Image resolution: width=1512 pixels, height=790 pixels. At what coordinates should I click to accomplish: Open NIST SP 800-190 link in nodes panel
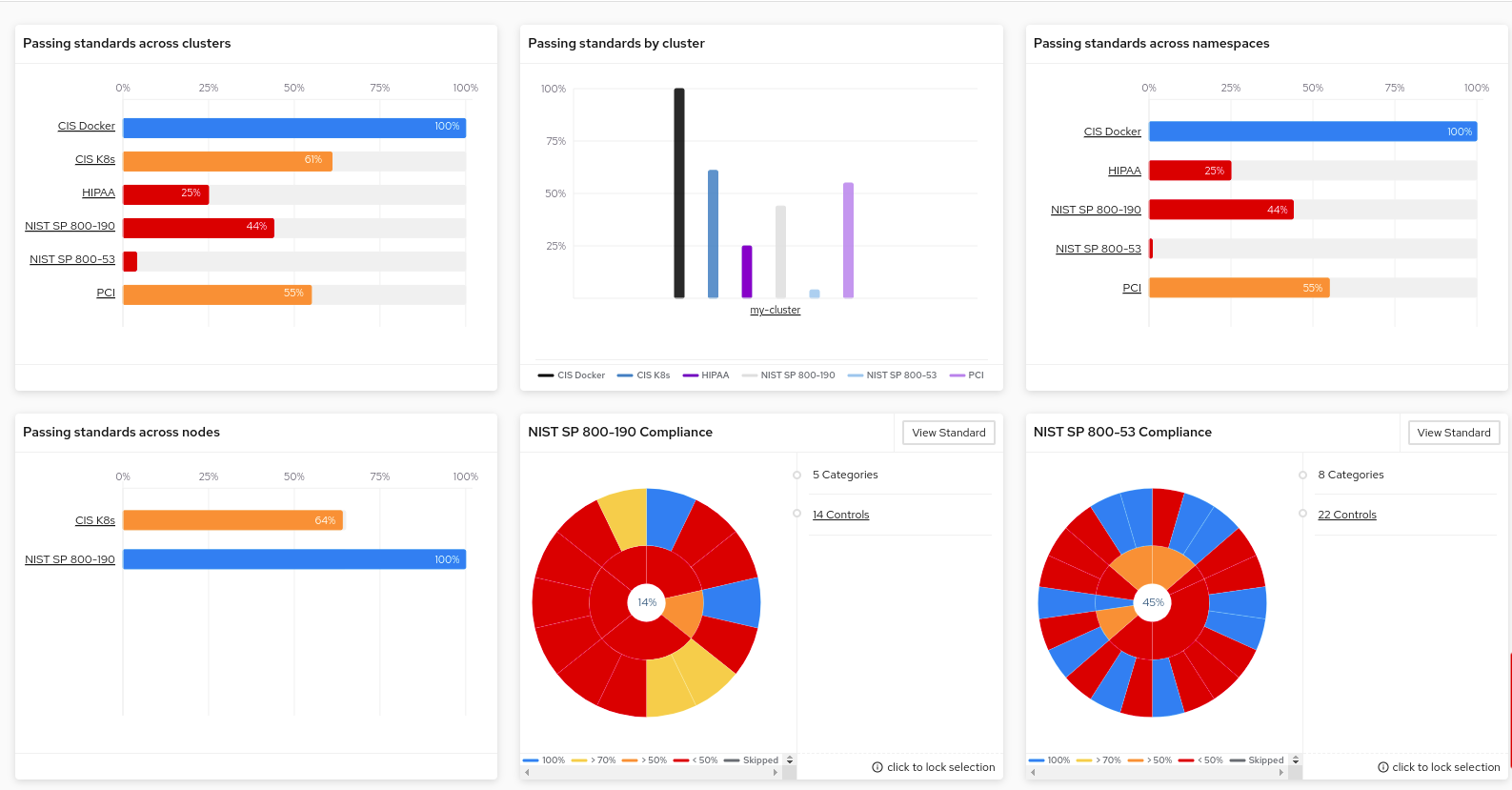(70, 559)
